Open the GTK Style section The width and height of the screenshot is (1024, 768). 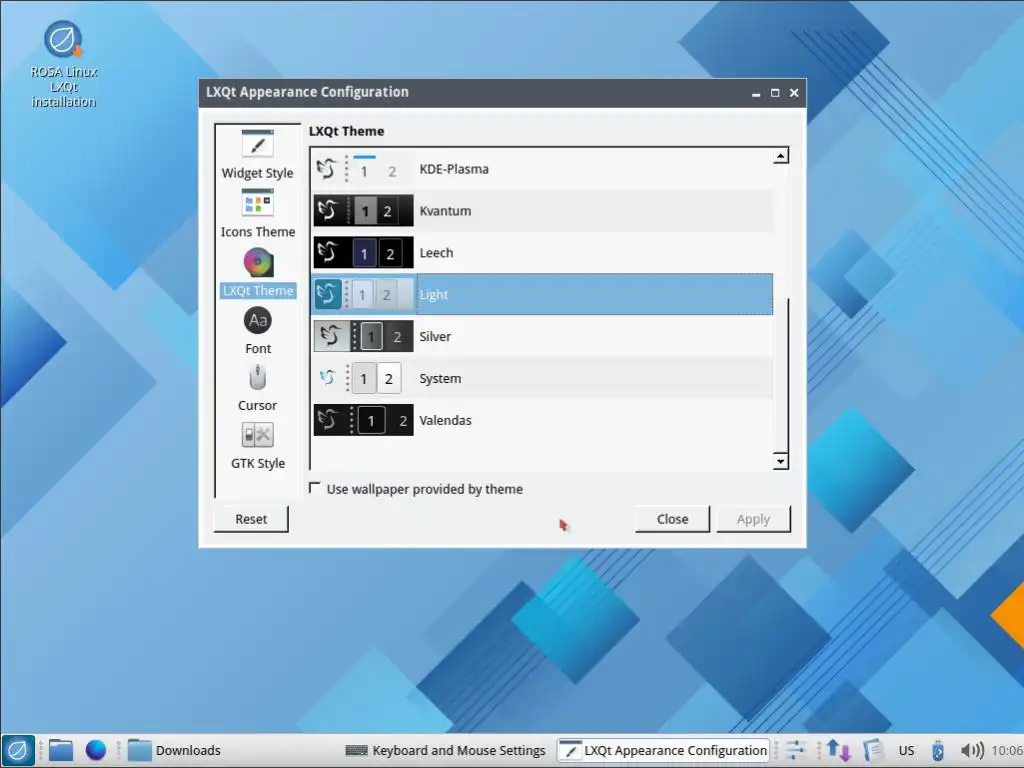click(257, 446)
